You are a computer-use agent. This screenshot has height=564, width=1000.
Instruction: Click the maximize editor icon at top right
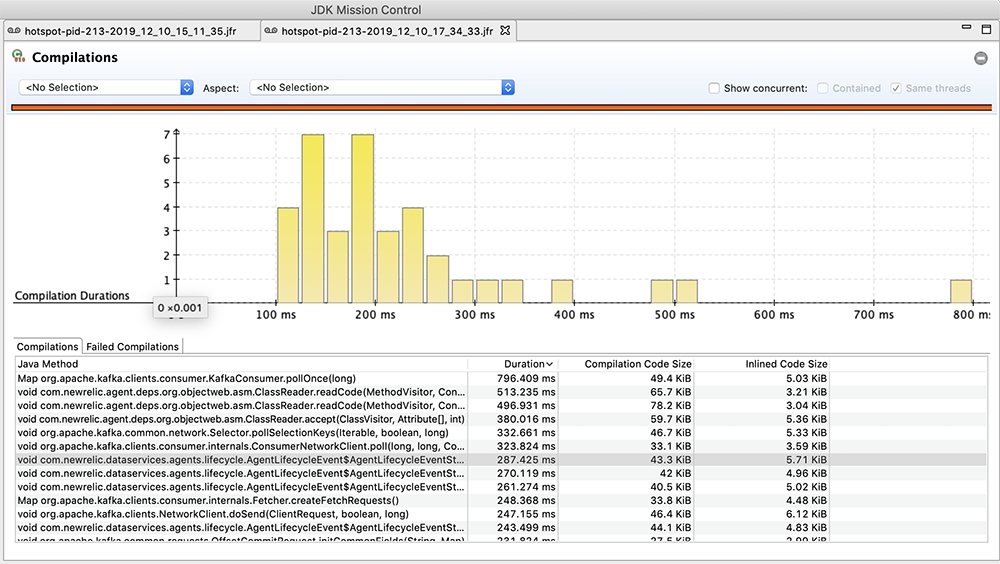987,30
